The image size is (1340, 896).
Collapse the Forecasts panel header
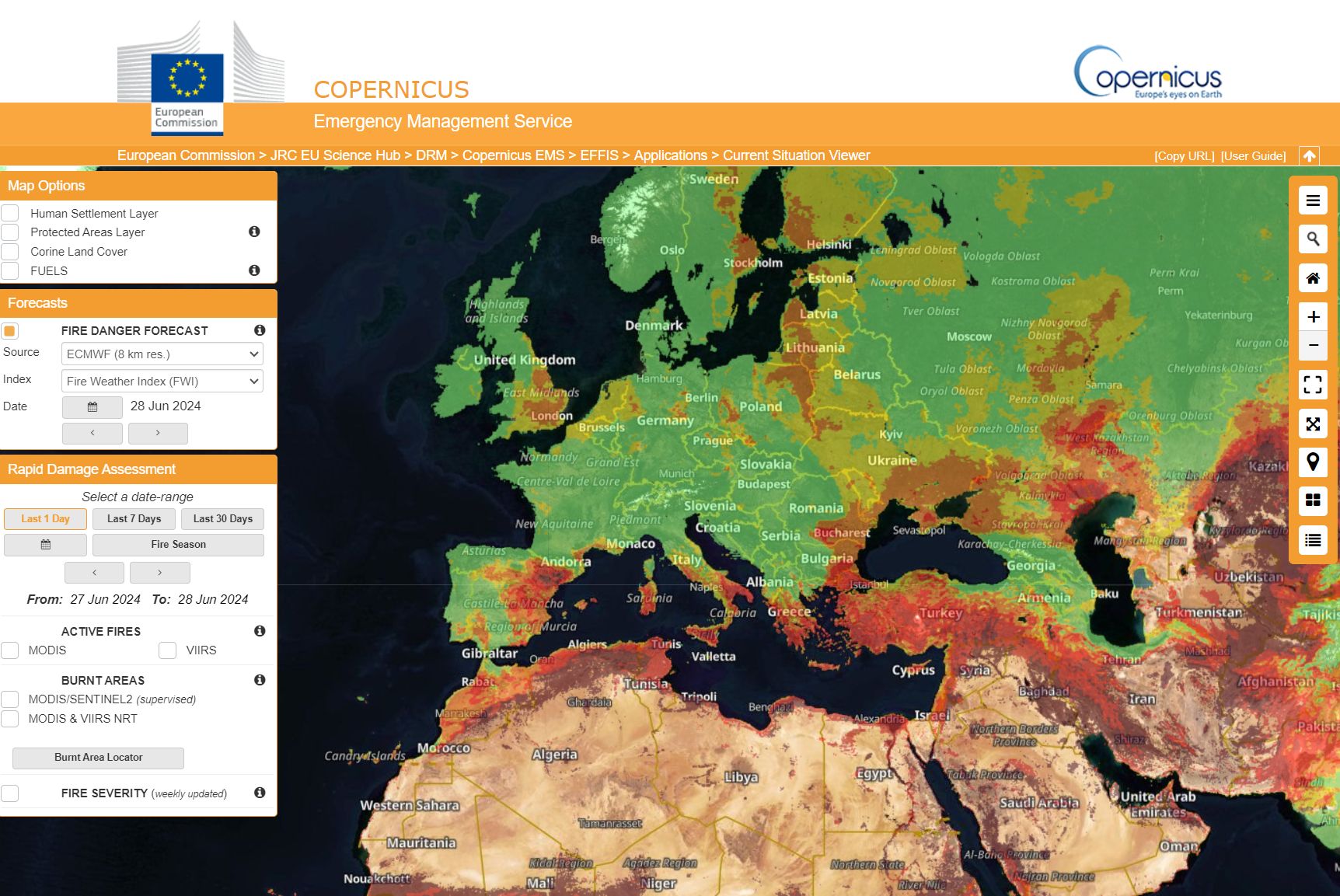coord(138,303)
